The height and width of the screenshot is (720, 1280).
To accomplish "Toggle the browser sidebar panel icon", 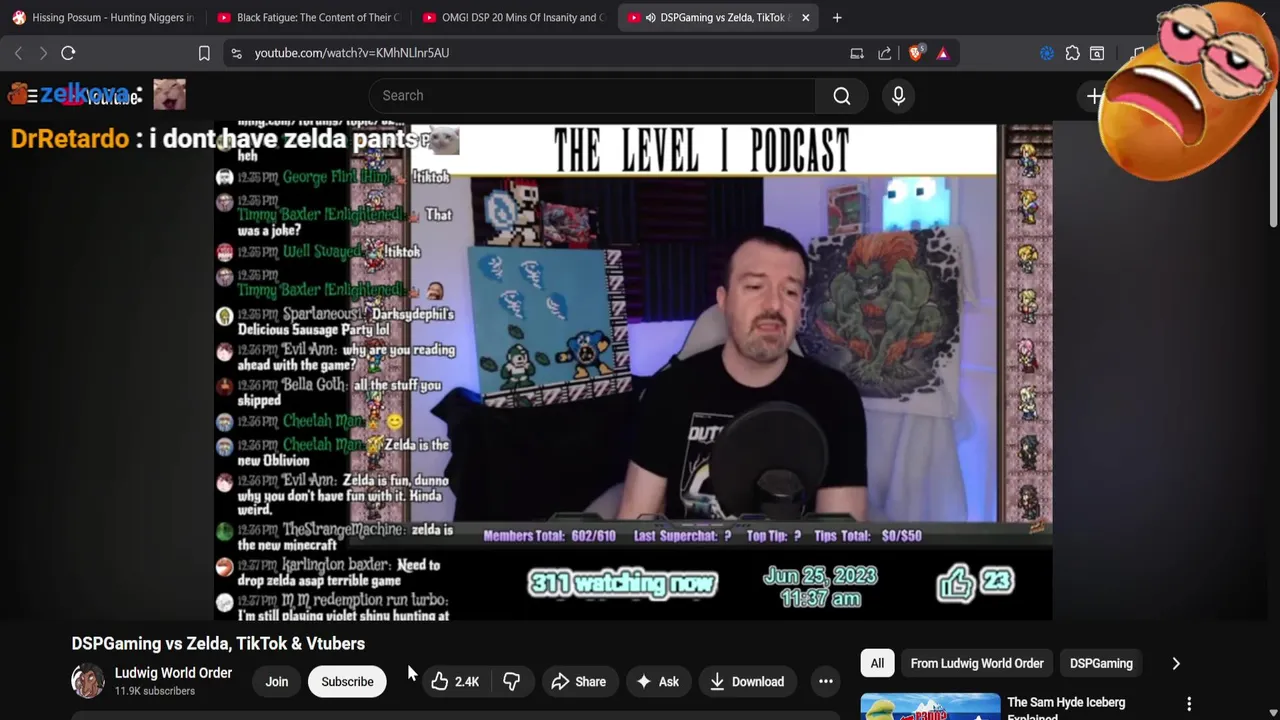I will pos(1097,53).
